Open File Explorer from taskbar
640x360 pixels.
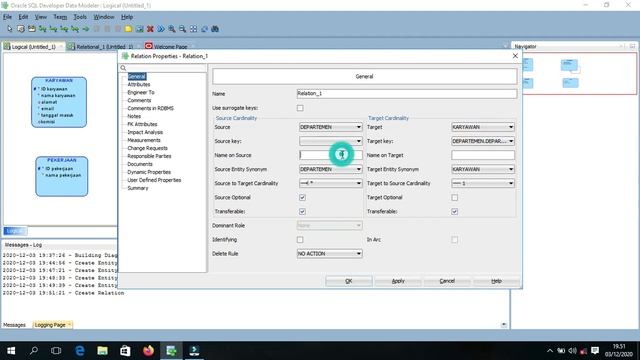pos(102,351)
